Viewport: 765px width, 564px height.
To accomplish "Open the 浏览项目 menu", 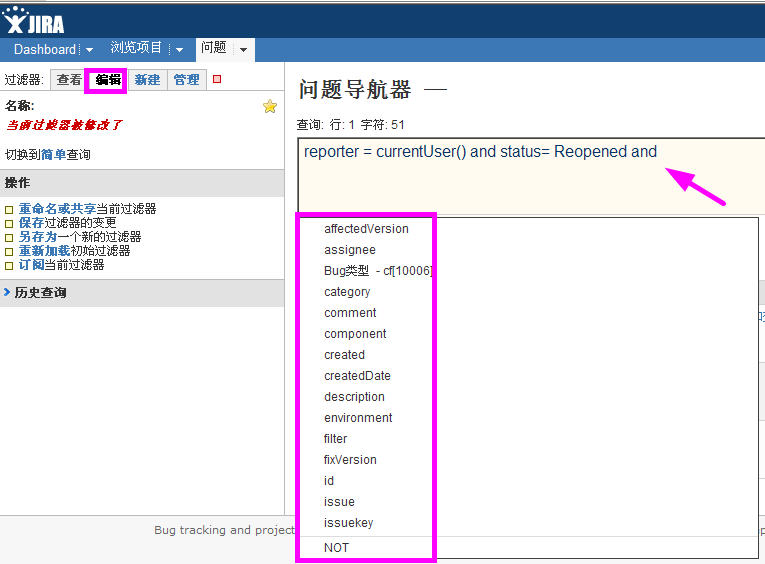I will click(136, 48).
